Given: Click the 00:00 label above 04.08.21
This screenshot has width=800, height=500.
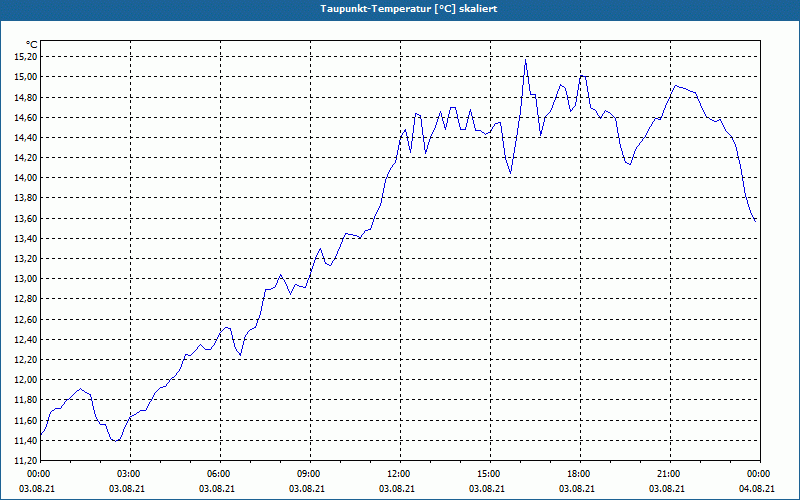Looking at the screenshot, I should click(760, 474).
